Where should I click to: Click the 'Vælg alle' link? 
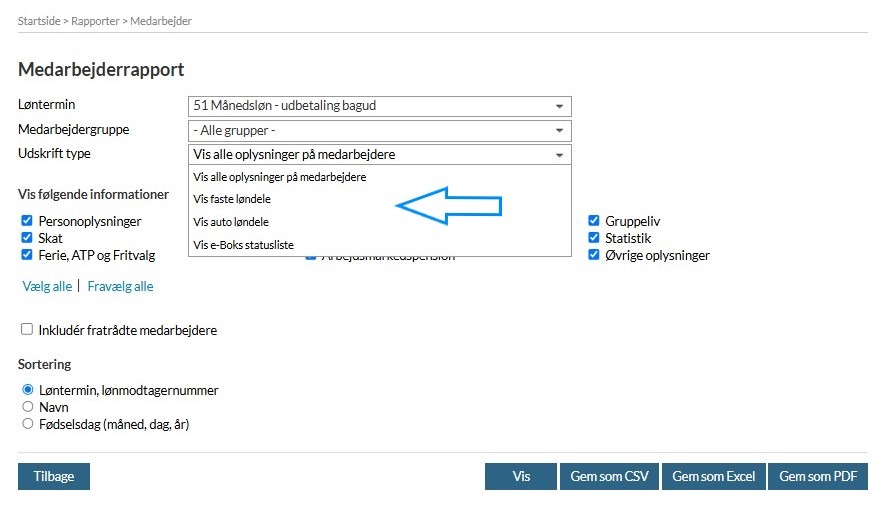point(47,286)
